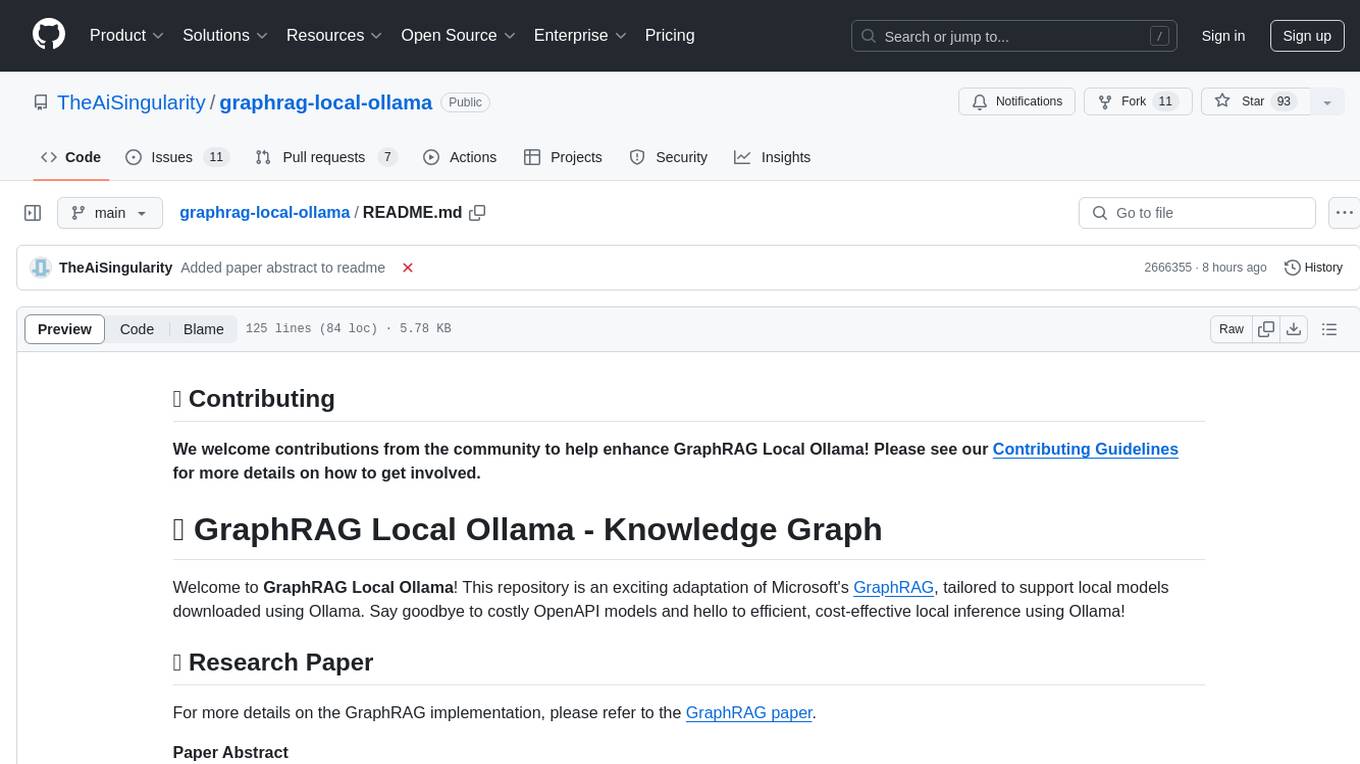View file History
Viewport: 1360px width, 764px height.
pyautogui.click(x=1313, y=267)
